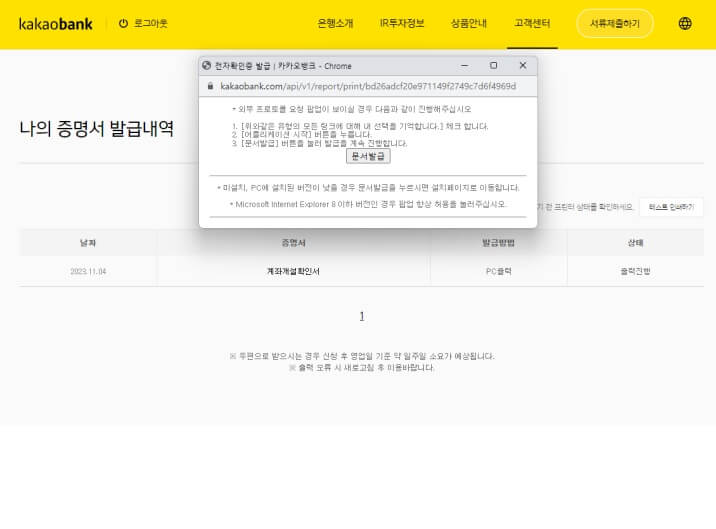Open the 고객센터 menu
716x529 pixels.
pos(532,23)
